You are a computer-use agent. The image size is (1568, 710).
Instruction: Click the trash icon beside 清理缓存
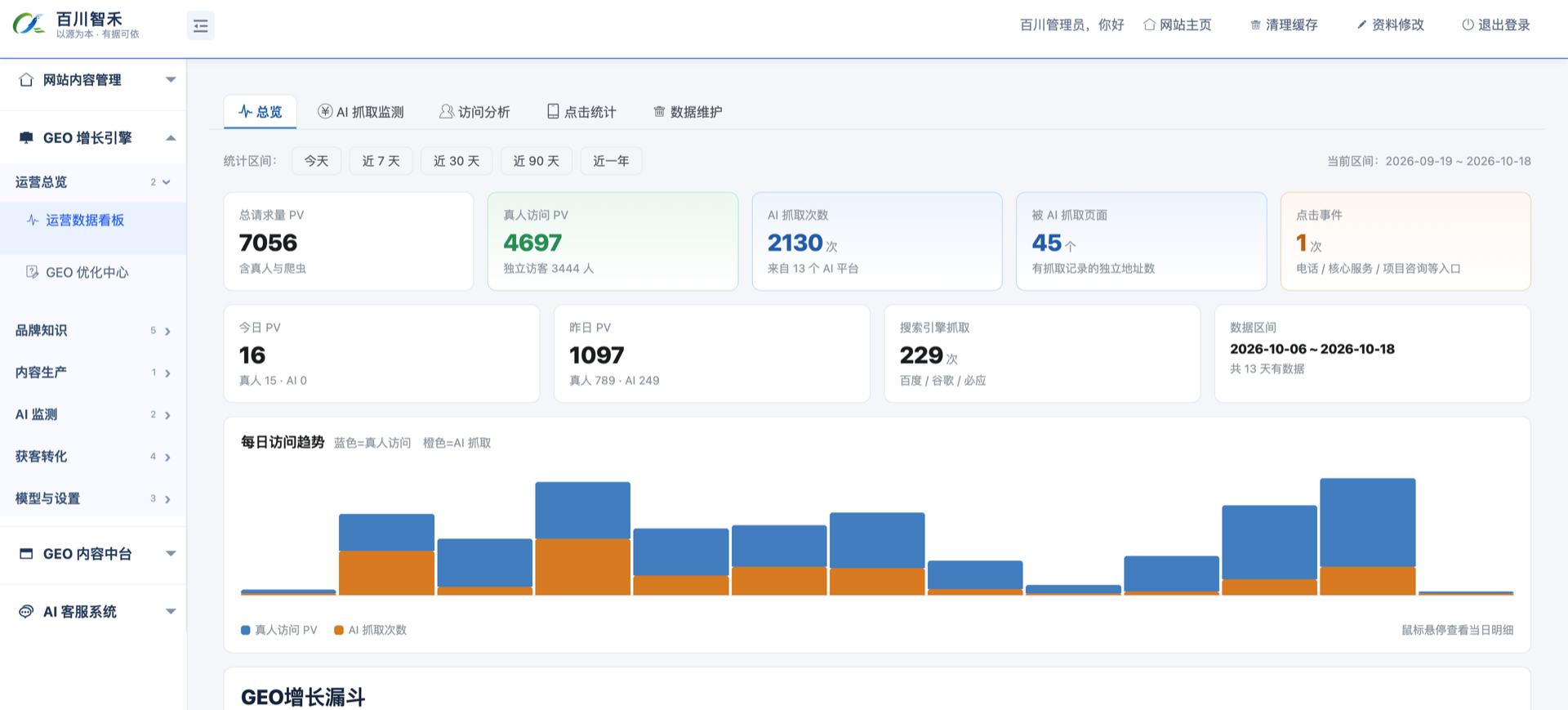tap(1255, 25)
